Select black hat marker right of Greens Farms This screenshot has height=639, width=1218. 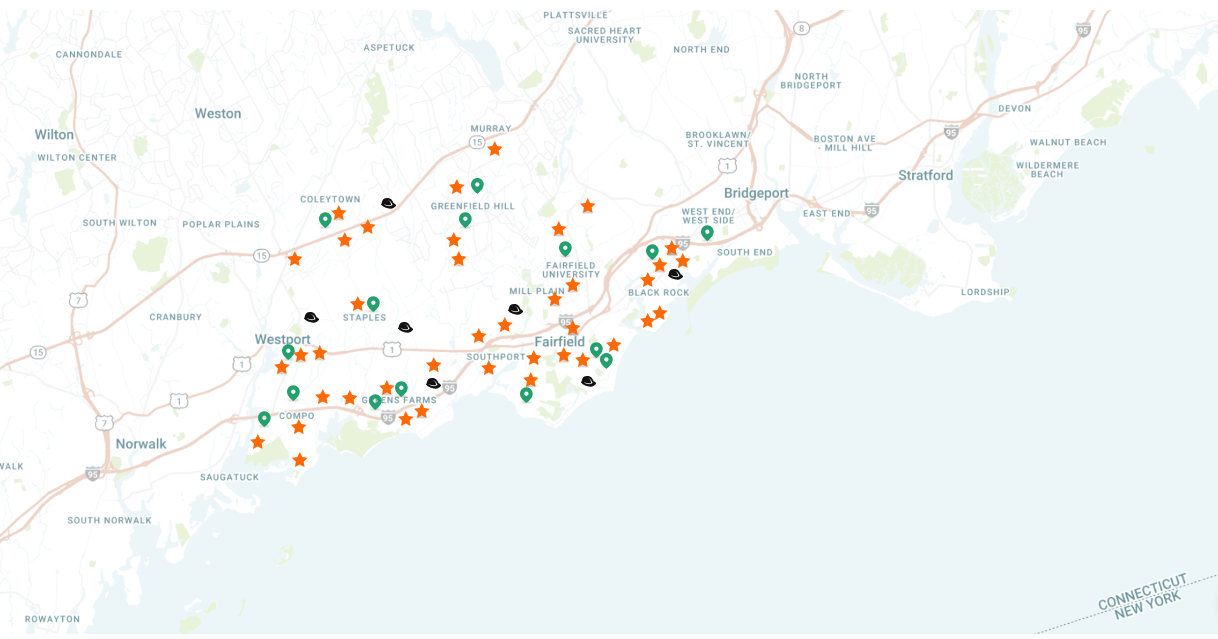point(433,383)
